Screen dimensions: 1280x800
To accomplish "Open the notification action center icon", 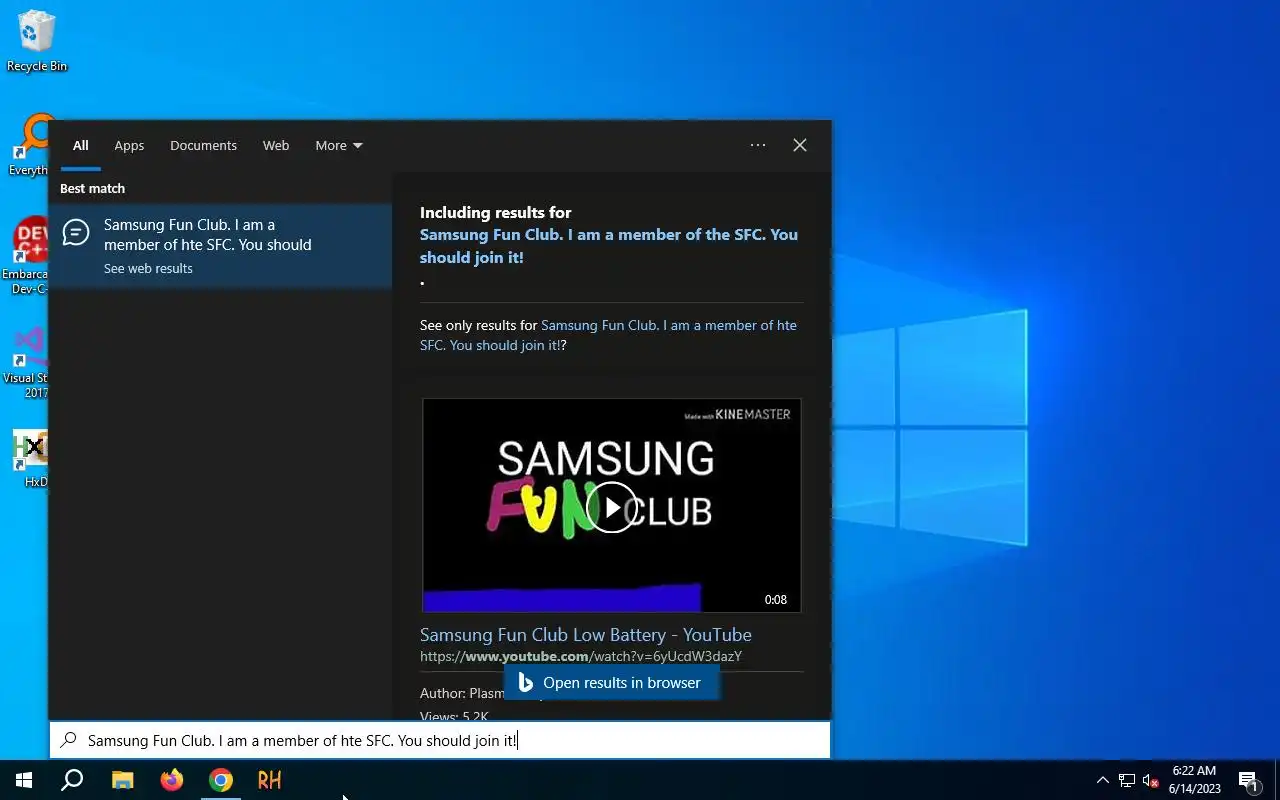I will pos(1248,780).
